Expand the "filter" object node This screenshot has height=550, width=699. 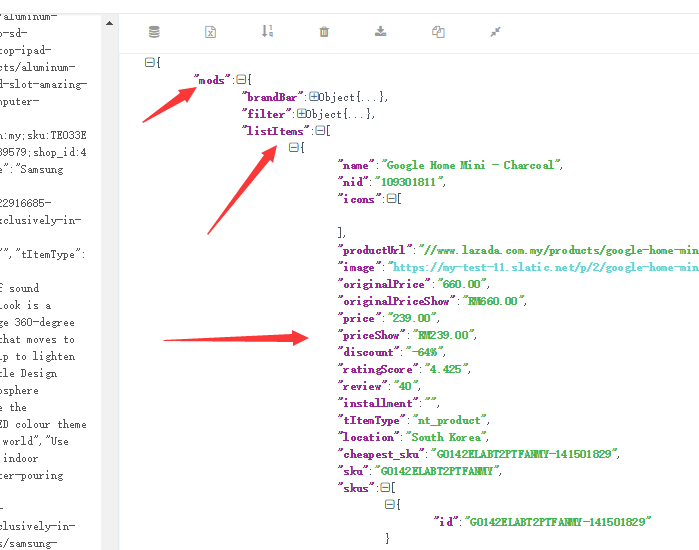coord(301,113)
